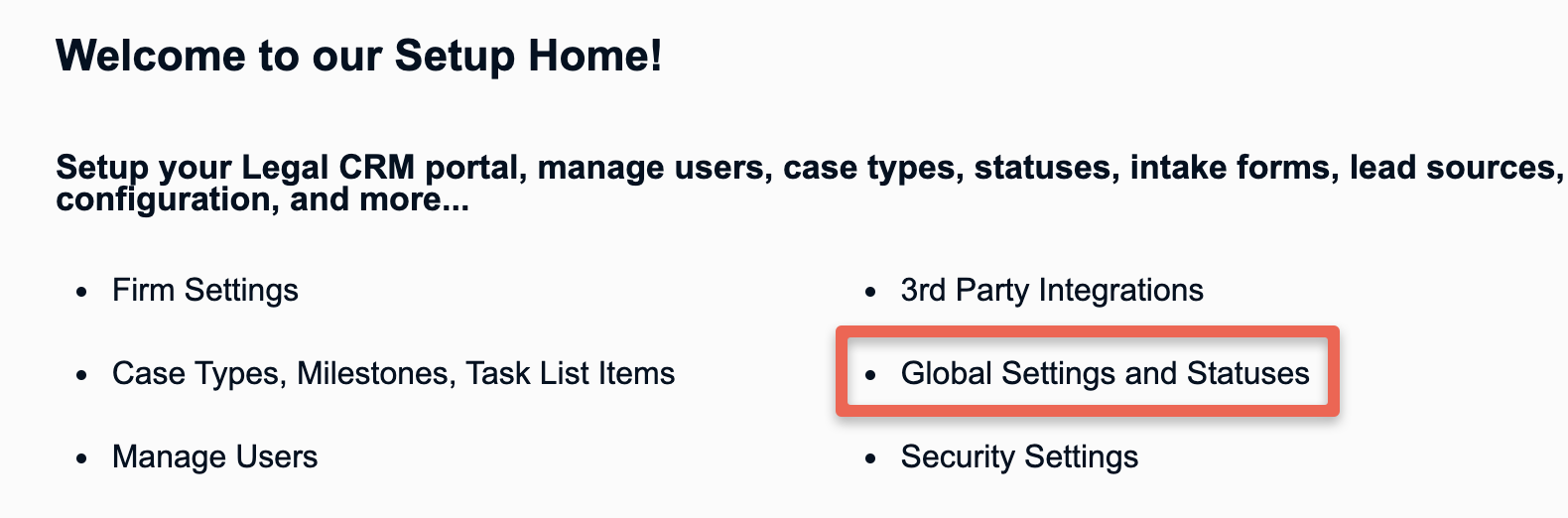
Task: Click the words 'manage users' in description
Action: click(x=651, y=167)
